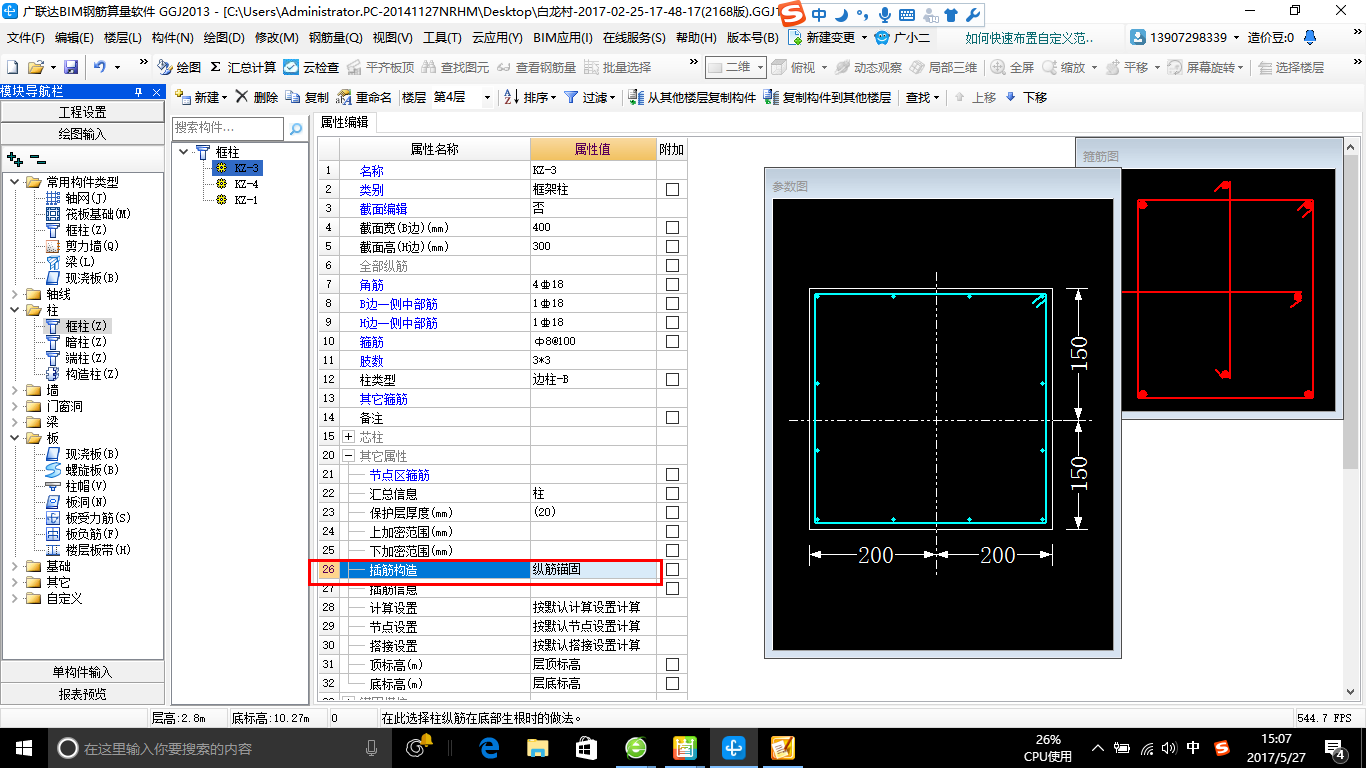The width and height of the screenshot is (1366, 768).
Task: Open the 查找 dropdown
Action: pos(921,97)
